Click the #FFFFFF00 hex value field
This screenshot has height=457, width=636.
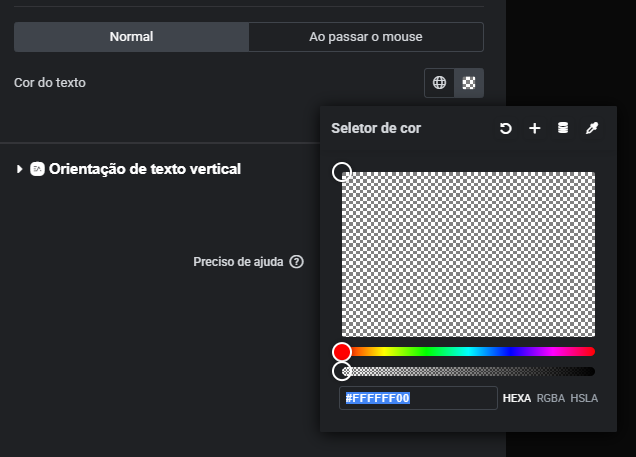click(x=418, y=398)
